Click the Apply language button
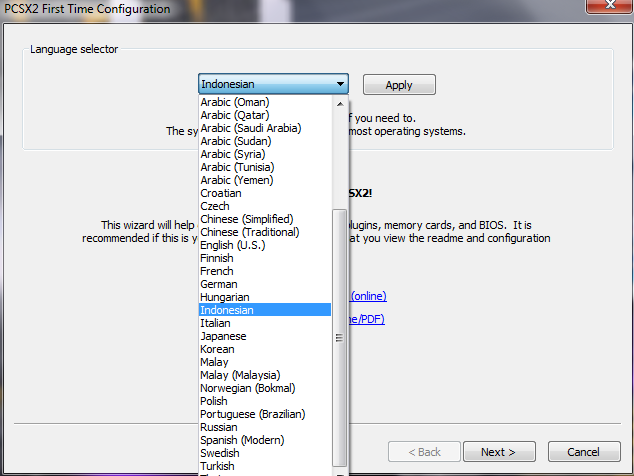 (x=399, y=85)
